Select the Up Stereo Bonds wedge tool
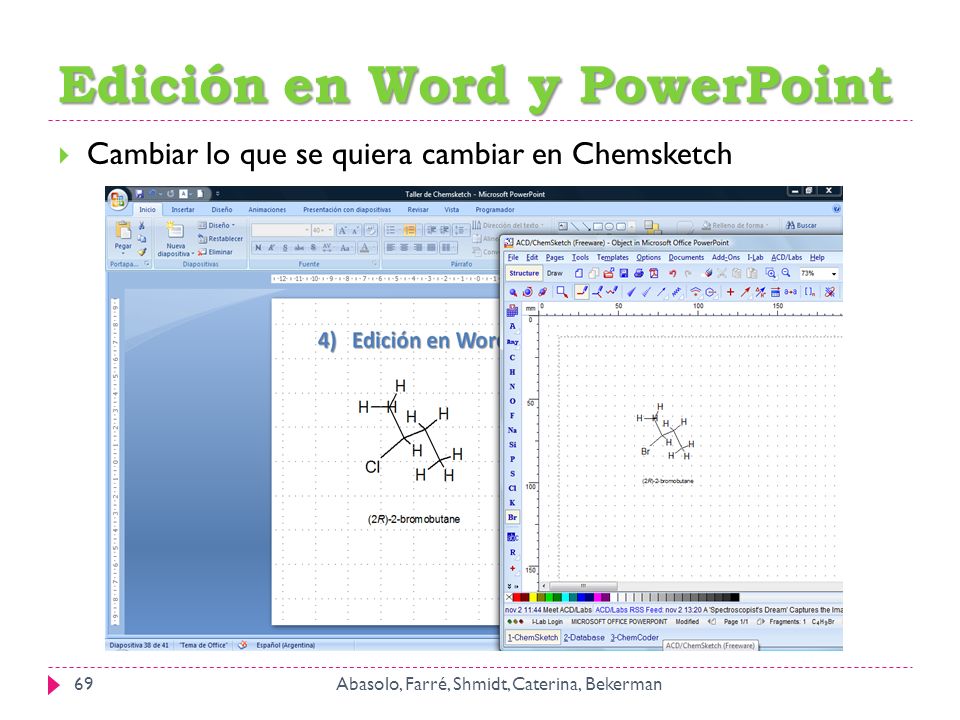Viewport: 960px width, 720px height. click(x=632, y=291)
